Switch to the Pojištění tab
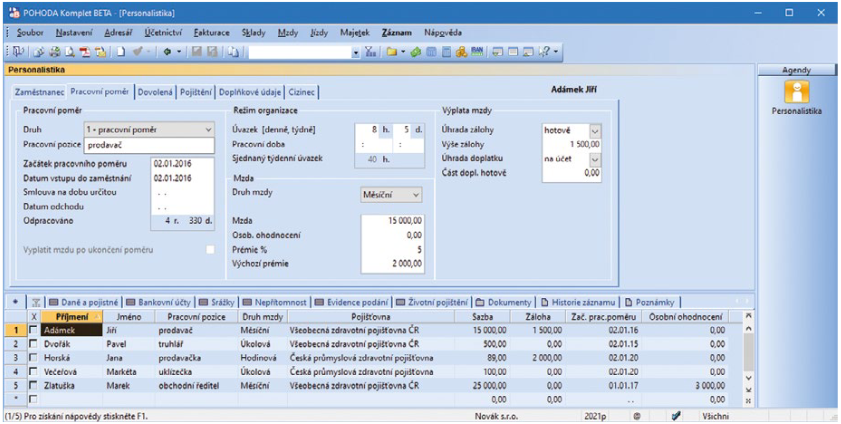Screen dimensions: 841x424 coord(196,91)
